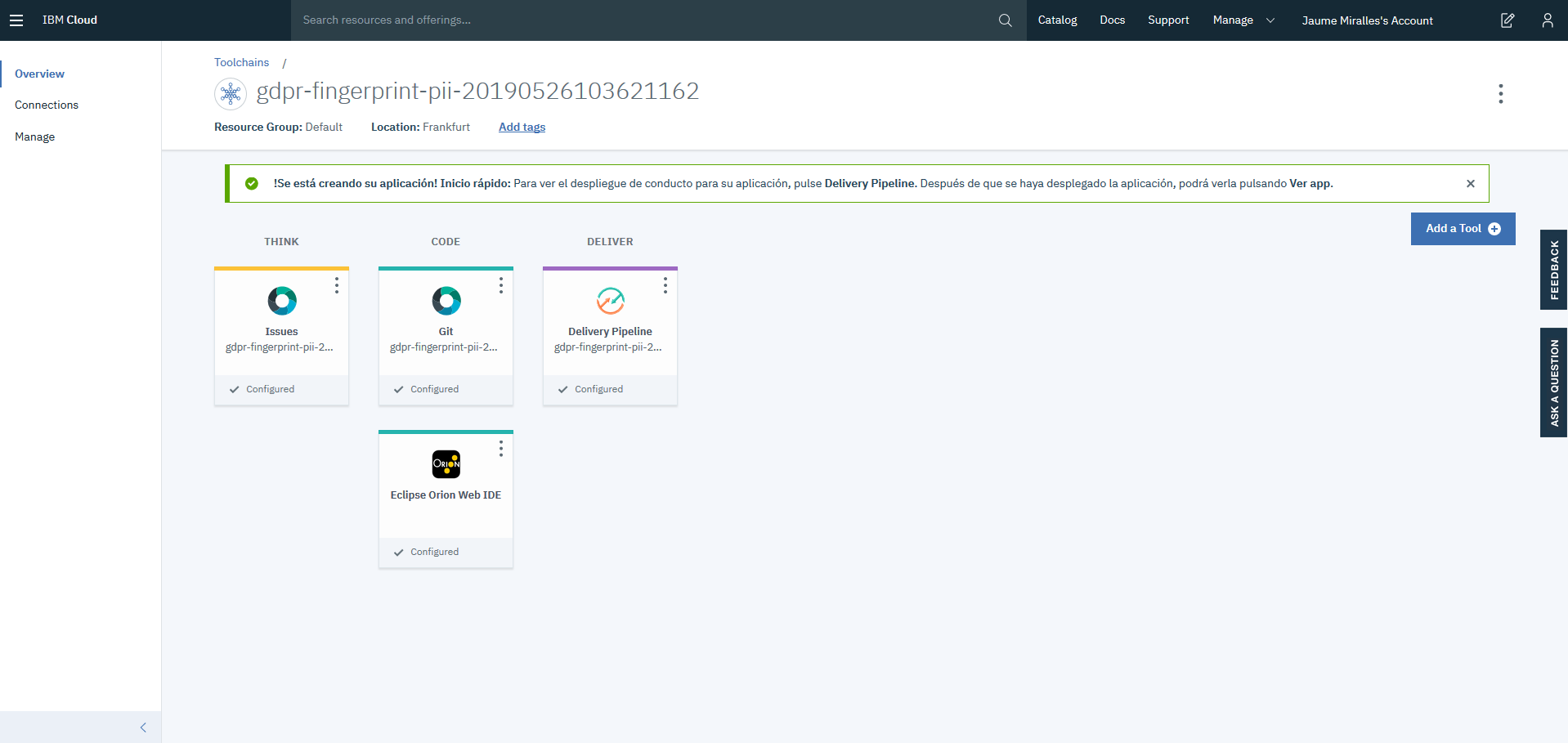Click the Delivery Pipeline Configured checkmark

tap(563, 390)
